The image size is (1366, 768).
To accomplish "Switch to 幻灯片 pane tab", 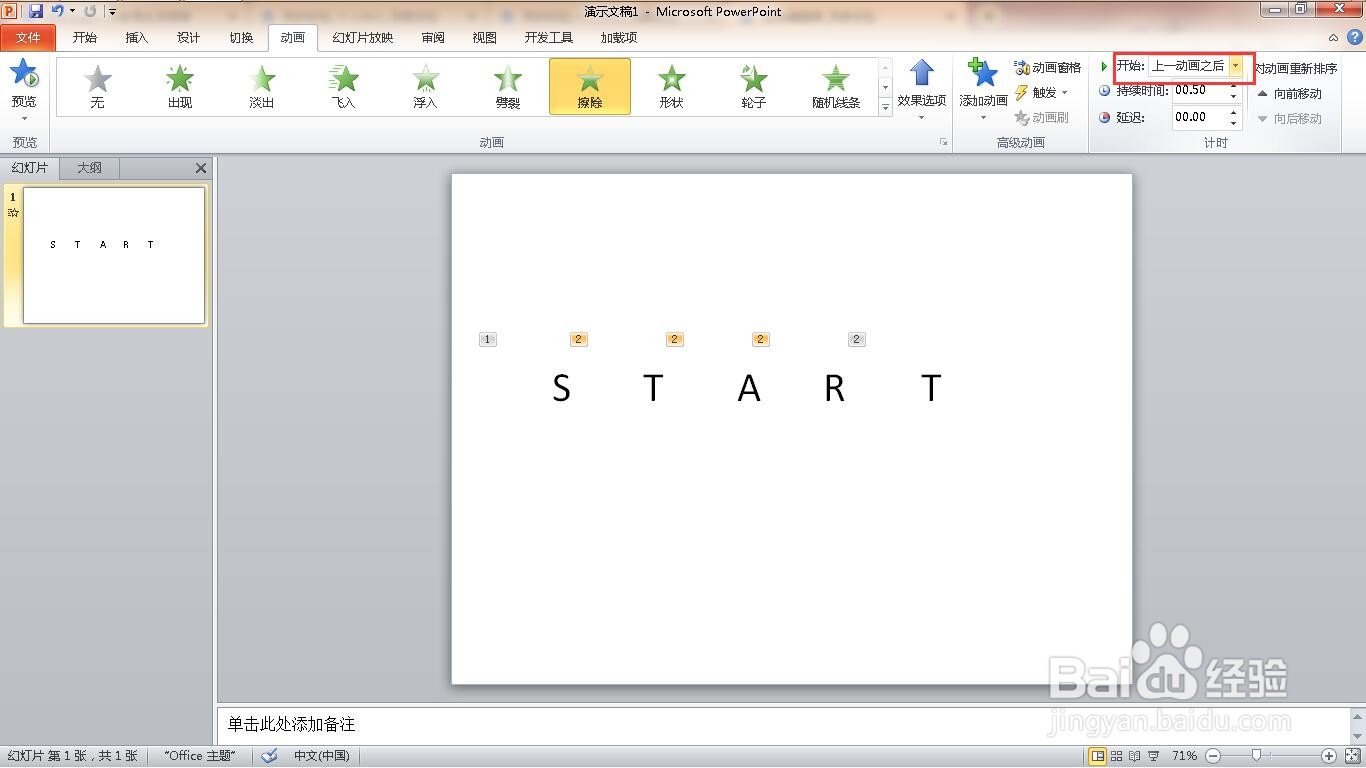I will tap(30, 168).
